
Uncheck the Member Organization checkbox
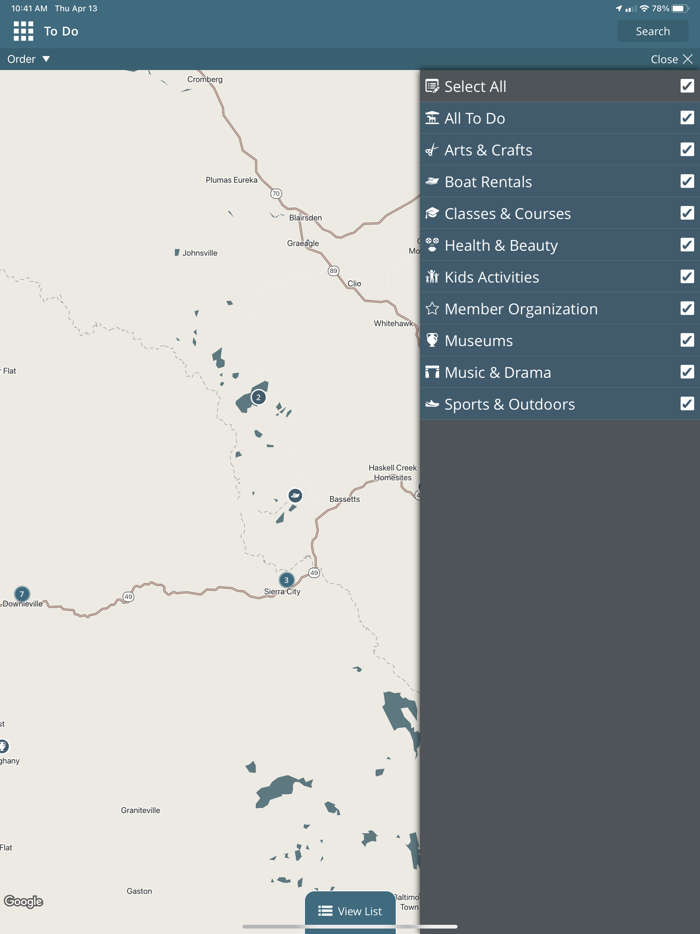tap(687, 308)
